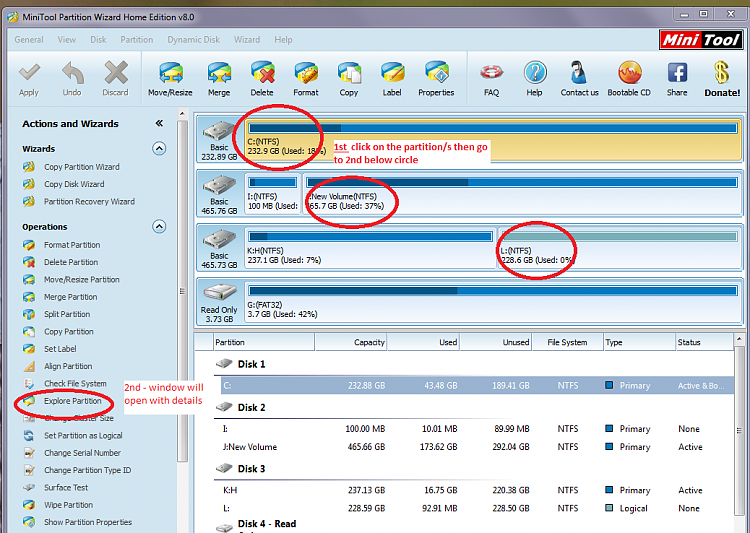Launch Copy Disk Wizard
The width and height of the screenshot is (750, 533).
(x=74, y=184)
